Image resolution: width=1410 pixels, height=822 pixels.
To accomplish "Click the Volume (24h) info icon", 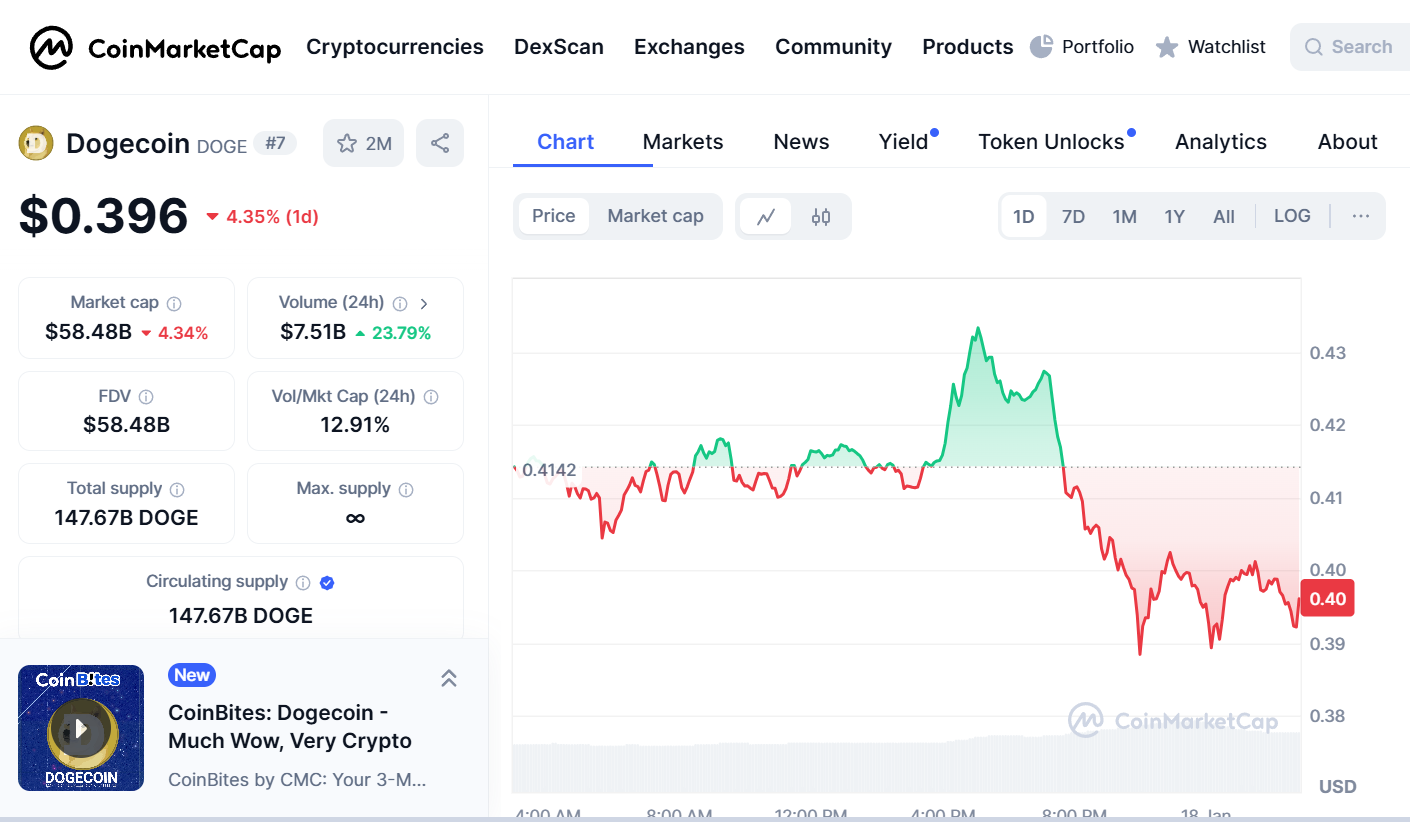I will tap(400, 303).
